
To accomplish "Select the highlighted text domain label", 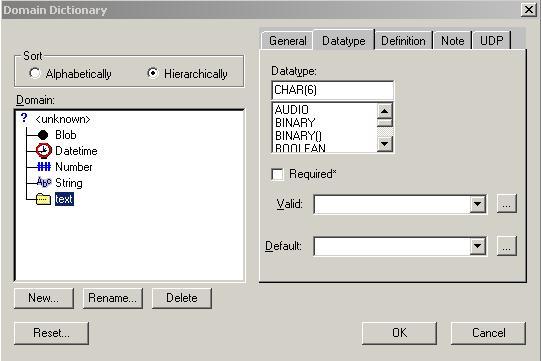I will point(64,199).
